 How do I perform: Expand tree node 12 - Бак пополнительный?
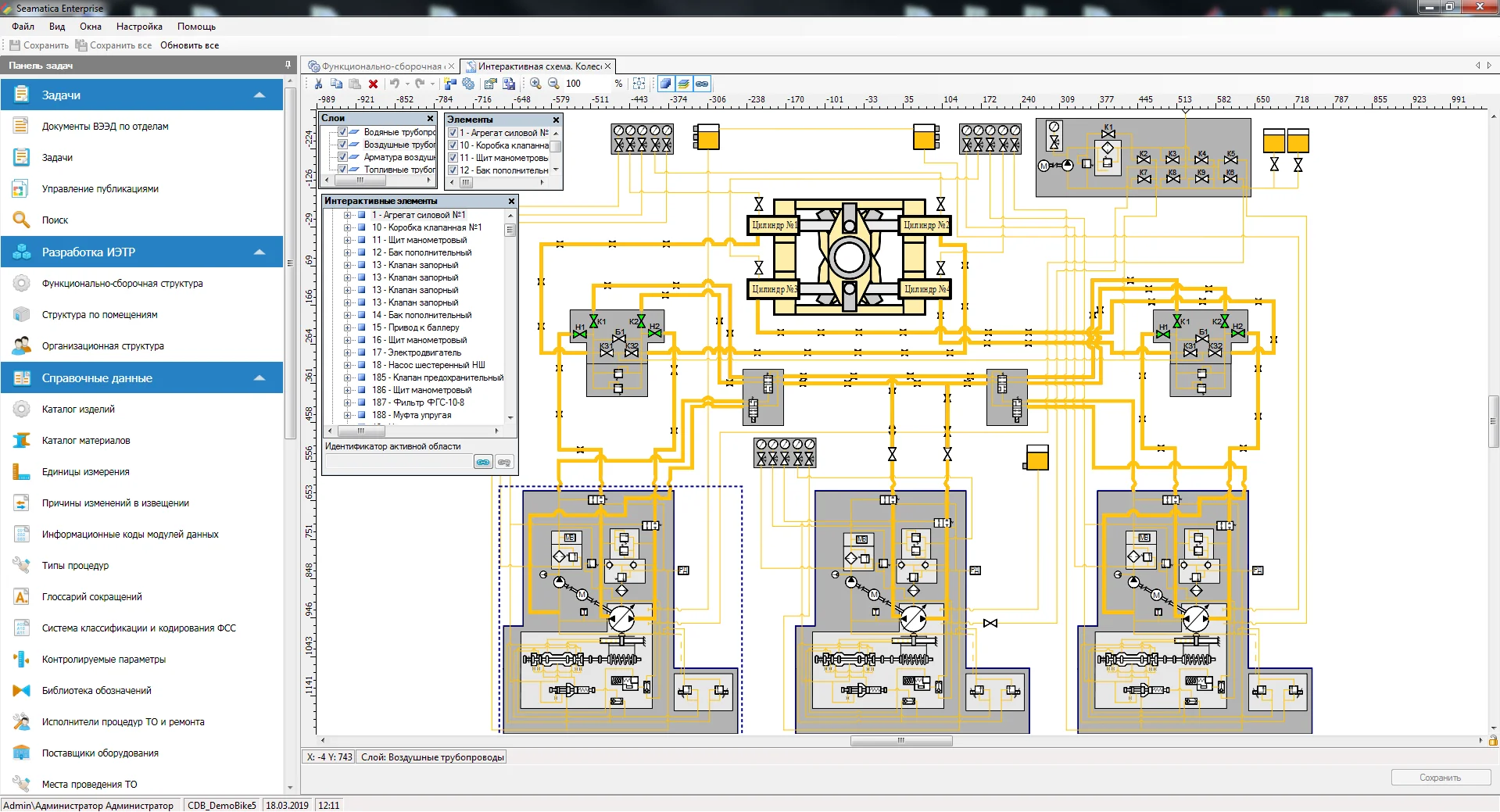pos(348,252)
